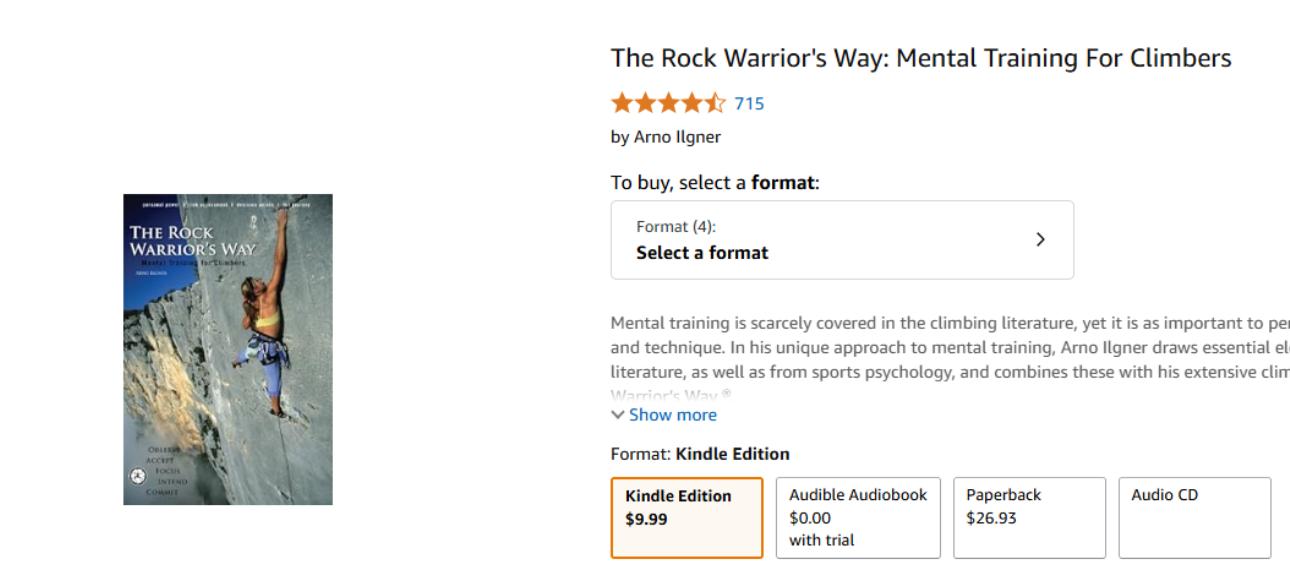Viewport: 1290px width, 578px height.
Task: Expand description with Show more
Action: (672, 415)
